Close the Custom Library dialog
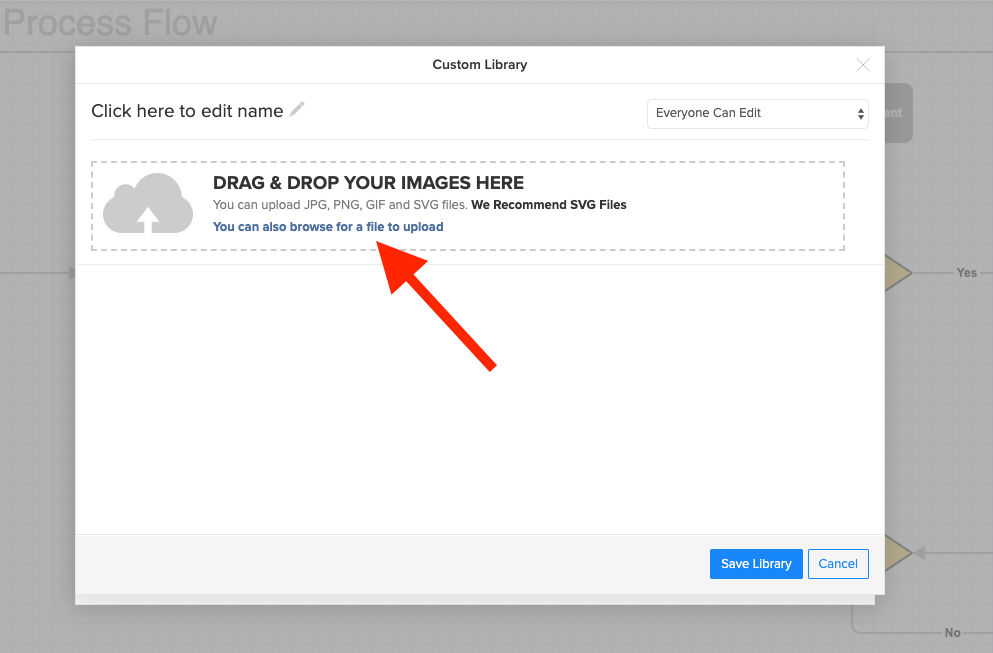The image size is (993, 653). [x=863, y=65]
